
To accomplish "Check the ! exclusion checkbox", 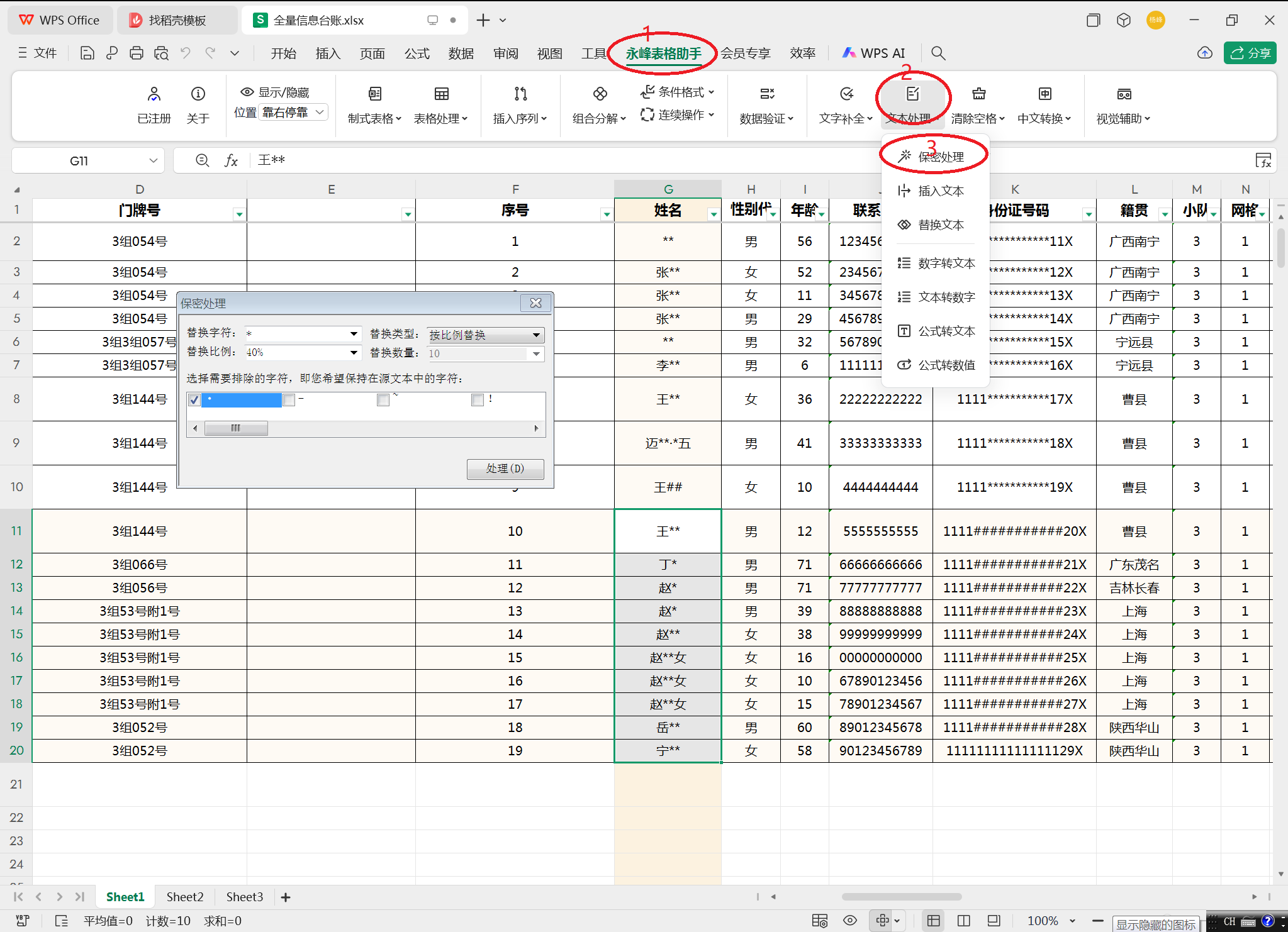I will click(477, 400).
